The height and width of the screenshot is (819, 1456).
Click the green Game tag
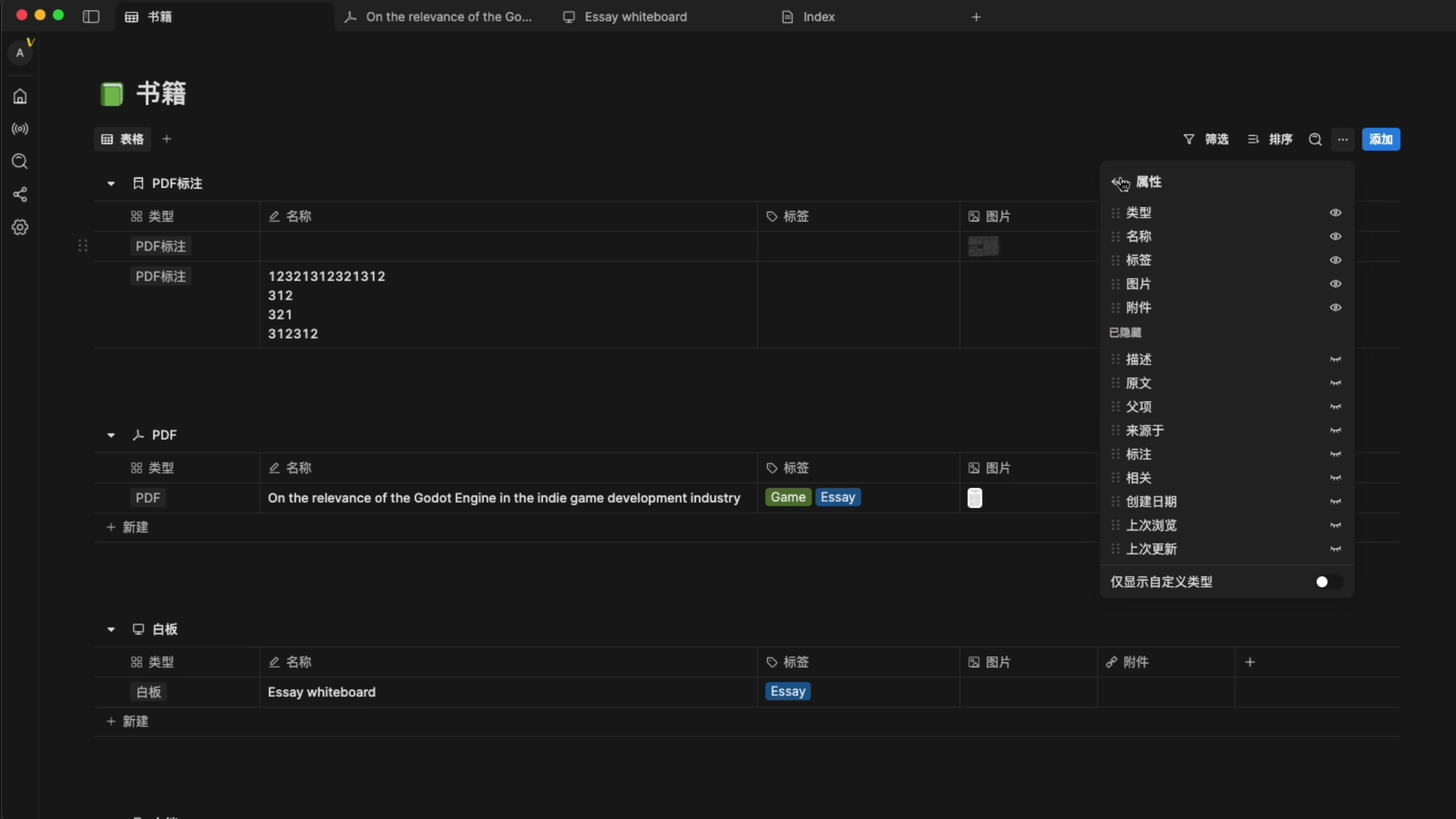click(788, 497)
